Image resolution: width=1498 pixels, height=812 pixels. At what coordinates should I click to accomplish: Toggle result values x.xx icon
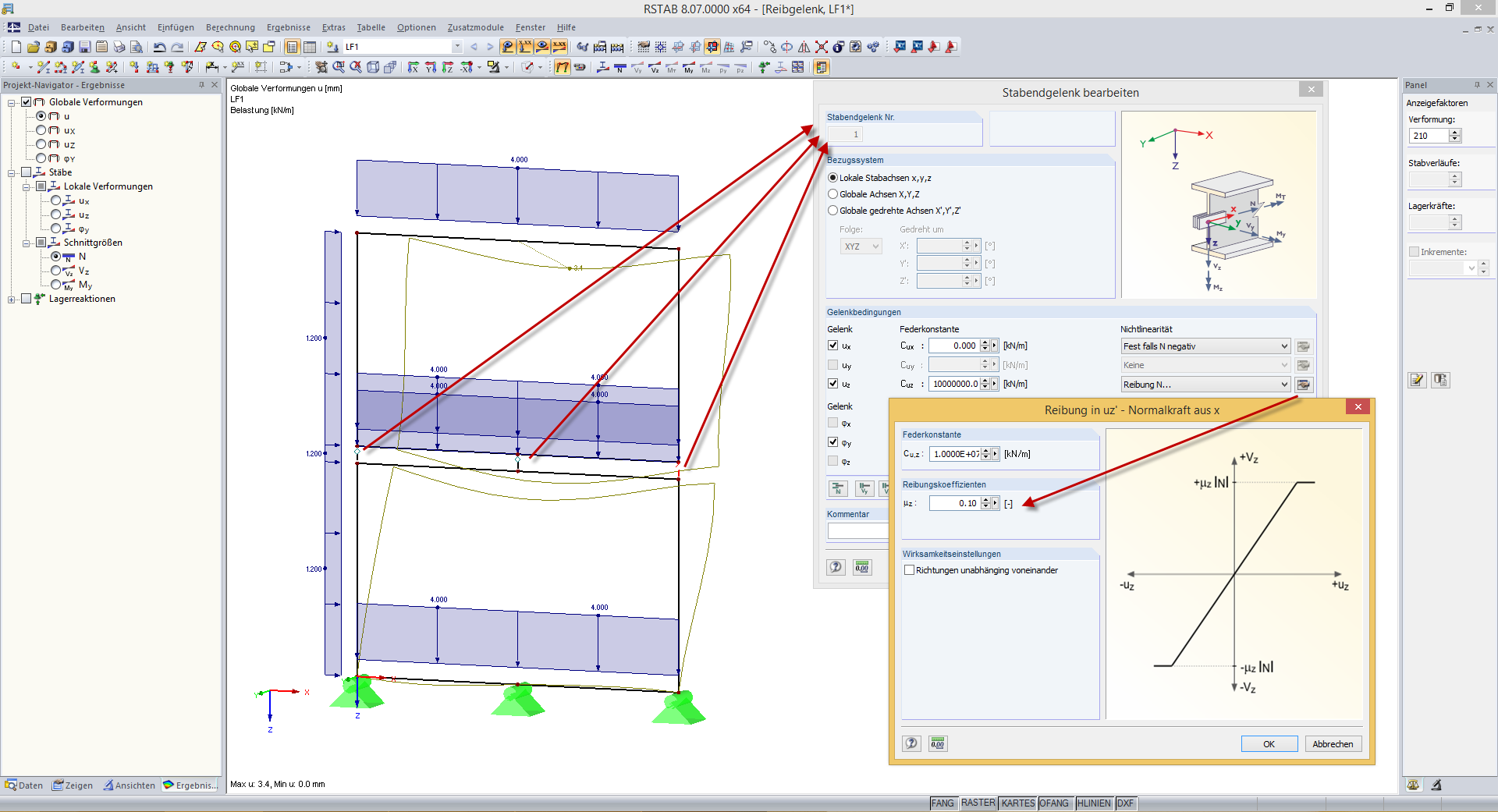click(x=559, y=47)
